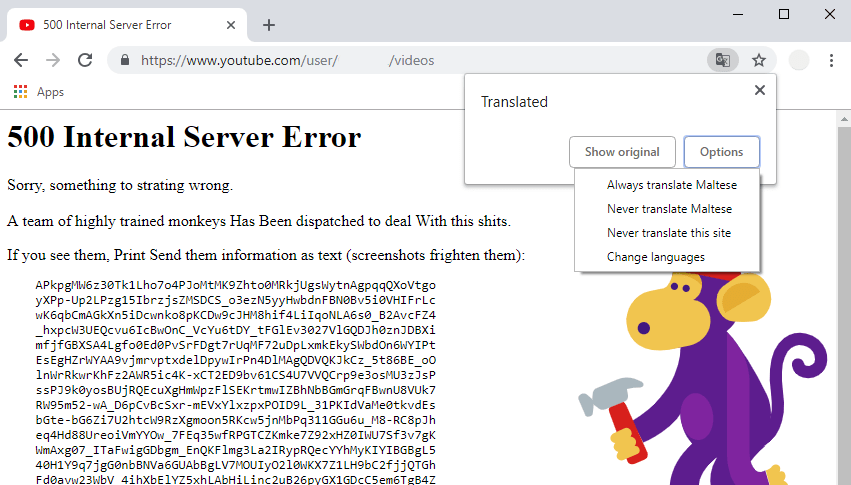The image size is (851, 485).
Task: Select Change languages option
Action: tap(656, 257)
